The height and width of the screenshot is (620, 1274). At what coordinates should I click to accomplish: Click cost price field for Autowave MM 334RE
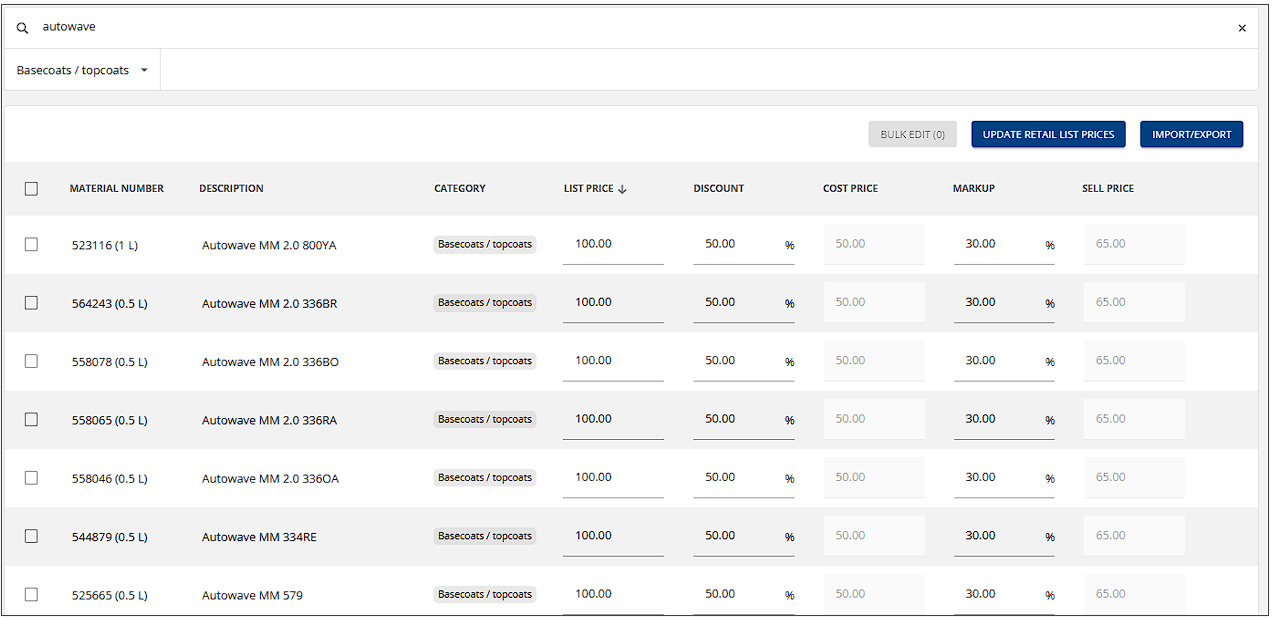coord(874,536)
